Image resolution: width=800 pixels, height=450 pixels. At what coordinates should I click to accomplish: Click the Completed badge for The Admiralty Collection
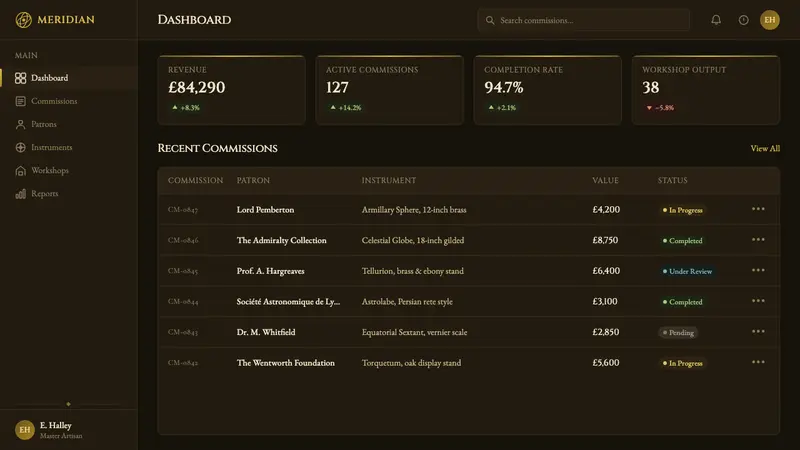click(682, 241)
